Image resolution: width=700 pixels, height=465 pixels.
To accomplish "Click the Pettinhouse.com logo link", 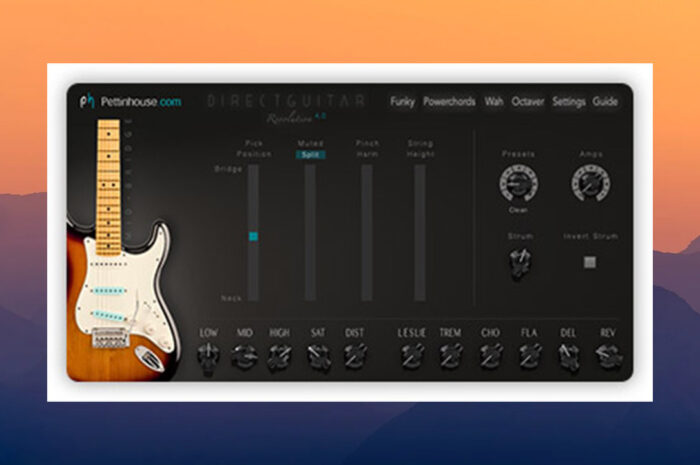I will coord(131,101).
